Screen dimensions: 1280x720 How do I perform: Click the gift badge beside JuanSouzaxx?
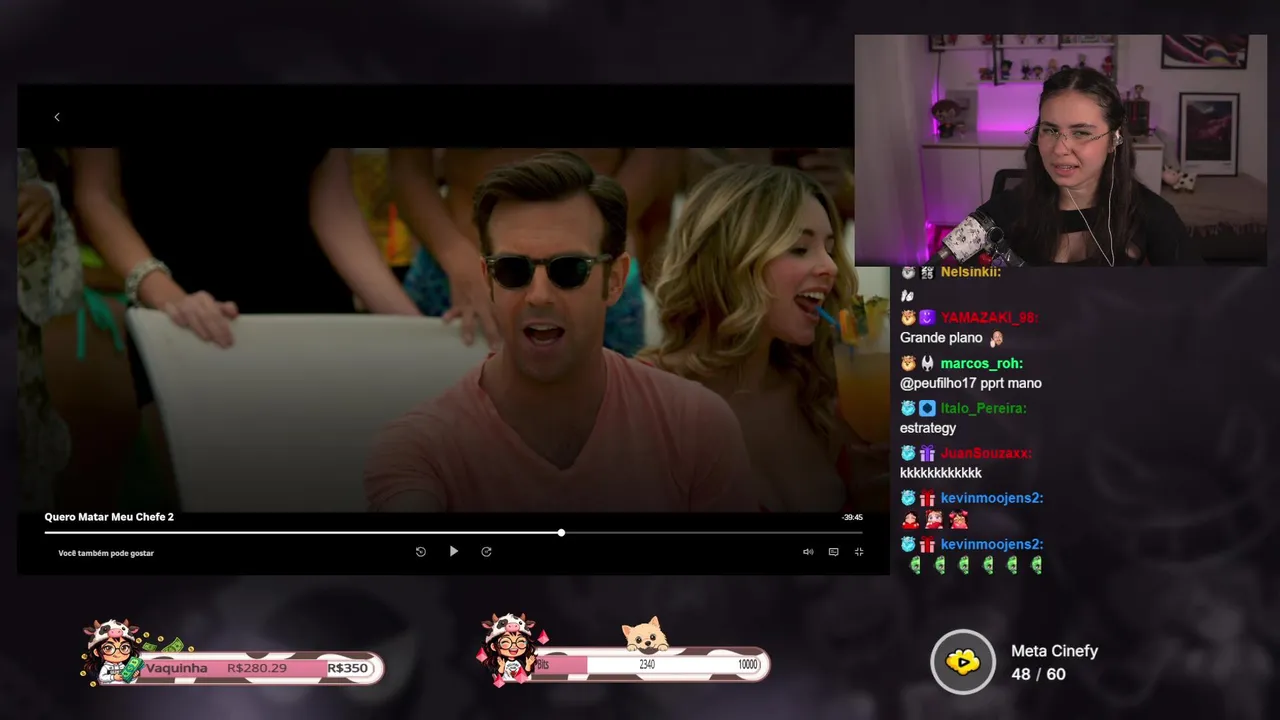coord(927,453)
